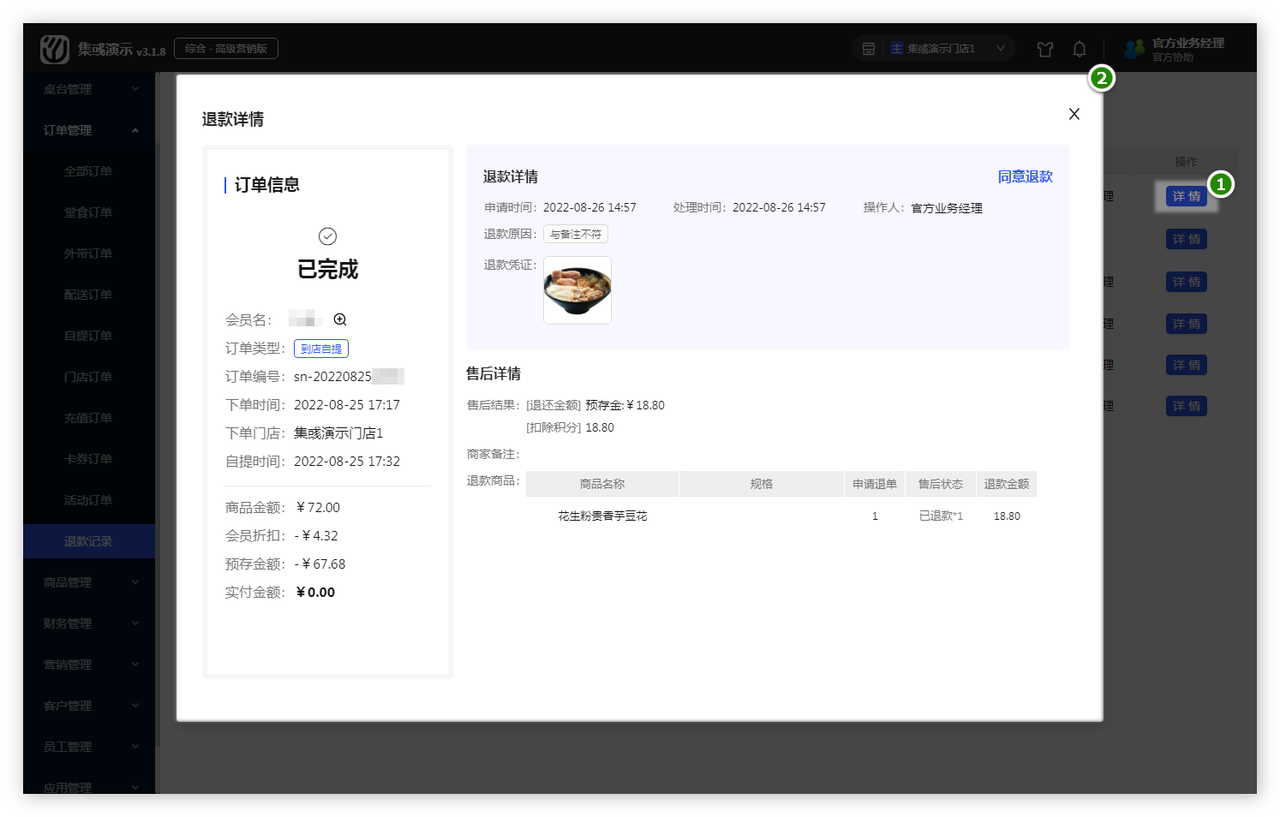This screenshot has height=817, width=1280.
Task: Collapse 订单管理 using its chevron
Action: [135, 130]
